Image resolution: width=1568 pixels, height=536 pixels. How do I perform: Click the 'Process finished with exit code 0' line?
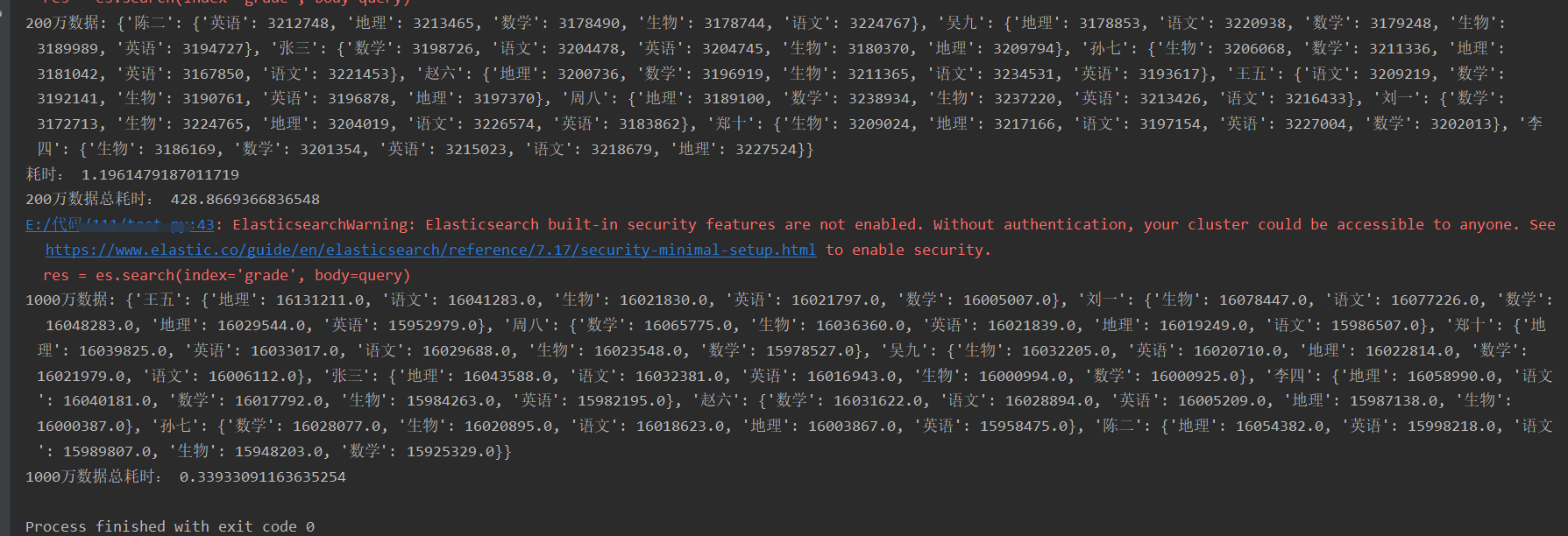170,526
